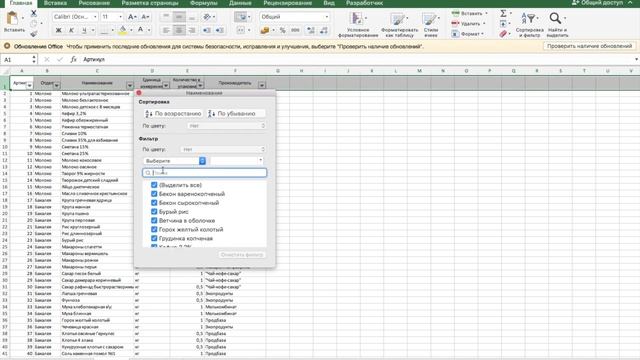
Task: Align text right icon
Action: [192, 30]
